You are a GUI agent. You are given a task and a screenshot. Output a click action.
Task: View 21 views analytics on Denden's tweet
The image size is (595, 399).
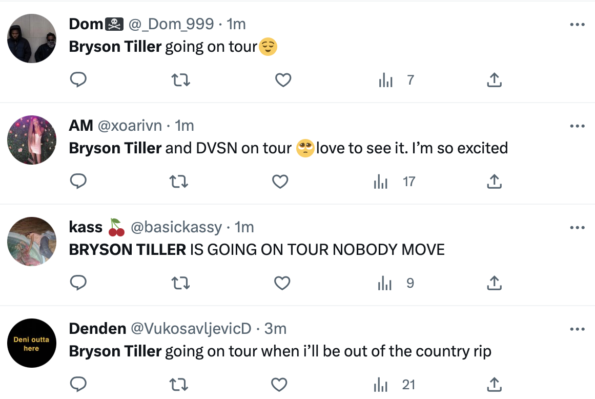pos(395,385)
